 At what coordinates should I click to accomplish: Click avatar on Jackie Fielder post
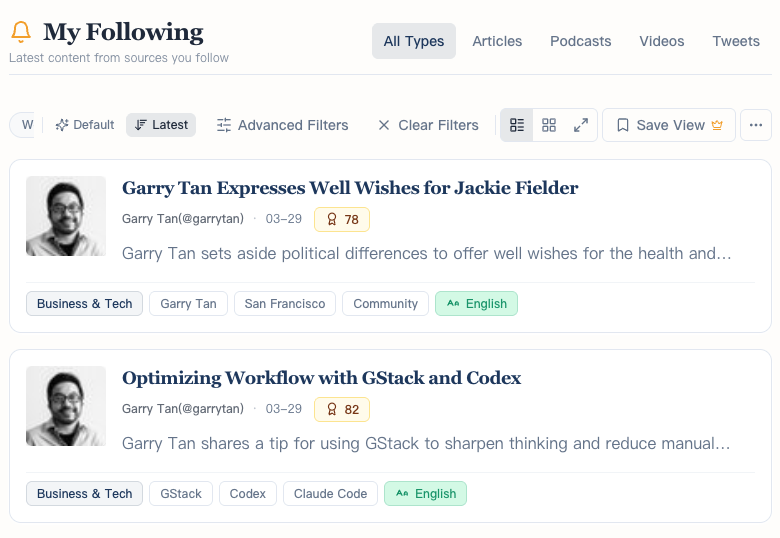point(66,216)
